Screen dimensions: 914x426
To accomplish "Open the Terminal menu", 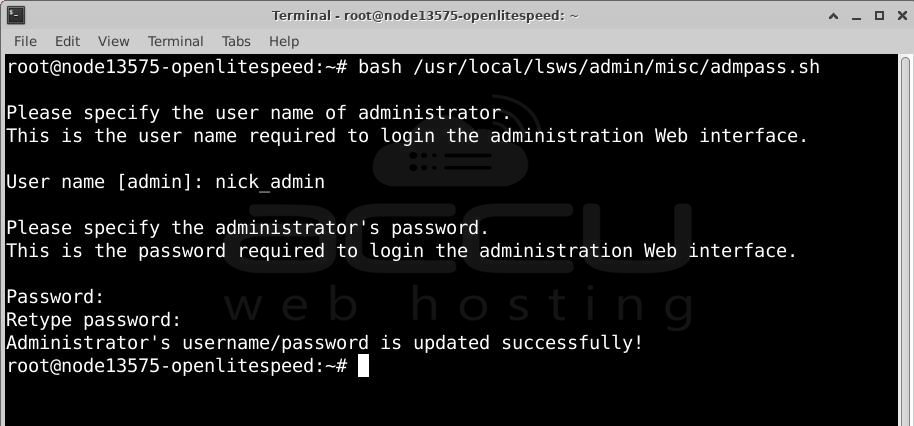I will point(175,41).
